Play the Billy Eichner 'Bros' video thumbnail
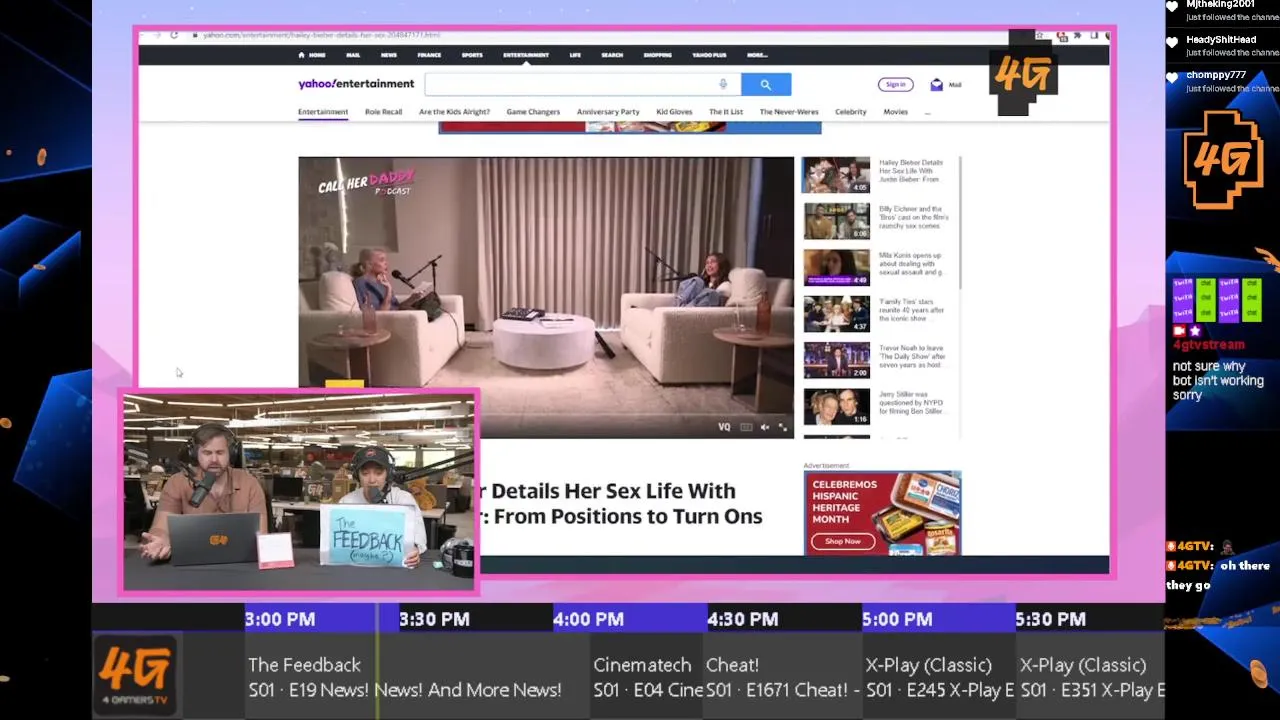1280x720 pixels. [836, 221]
